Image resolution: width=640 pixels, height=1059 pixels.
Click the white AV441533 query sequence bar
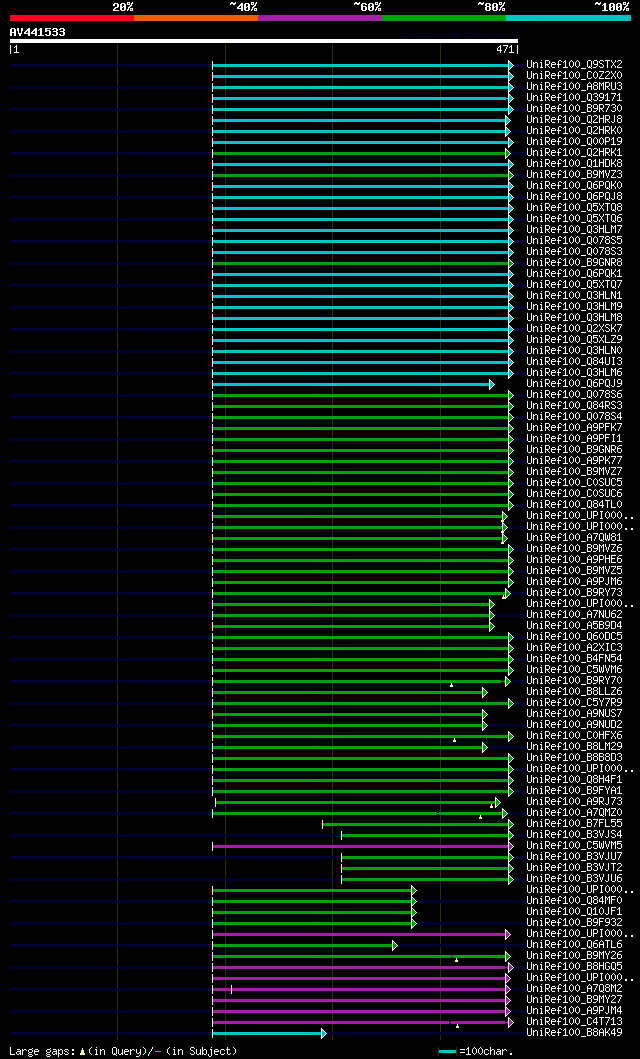tap(264, 41)
